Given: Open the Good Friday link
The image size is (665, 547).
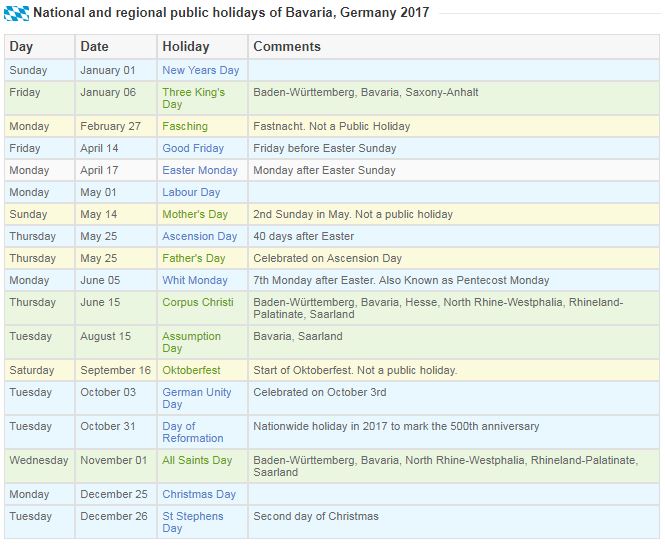Looking at the screenshot, I should pyautogui.click(x=193, y=148).
